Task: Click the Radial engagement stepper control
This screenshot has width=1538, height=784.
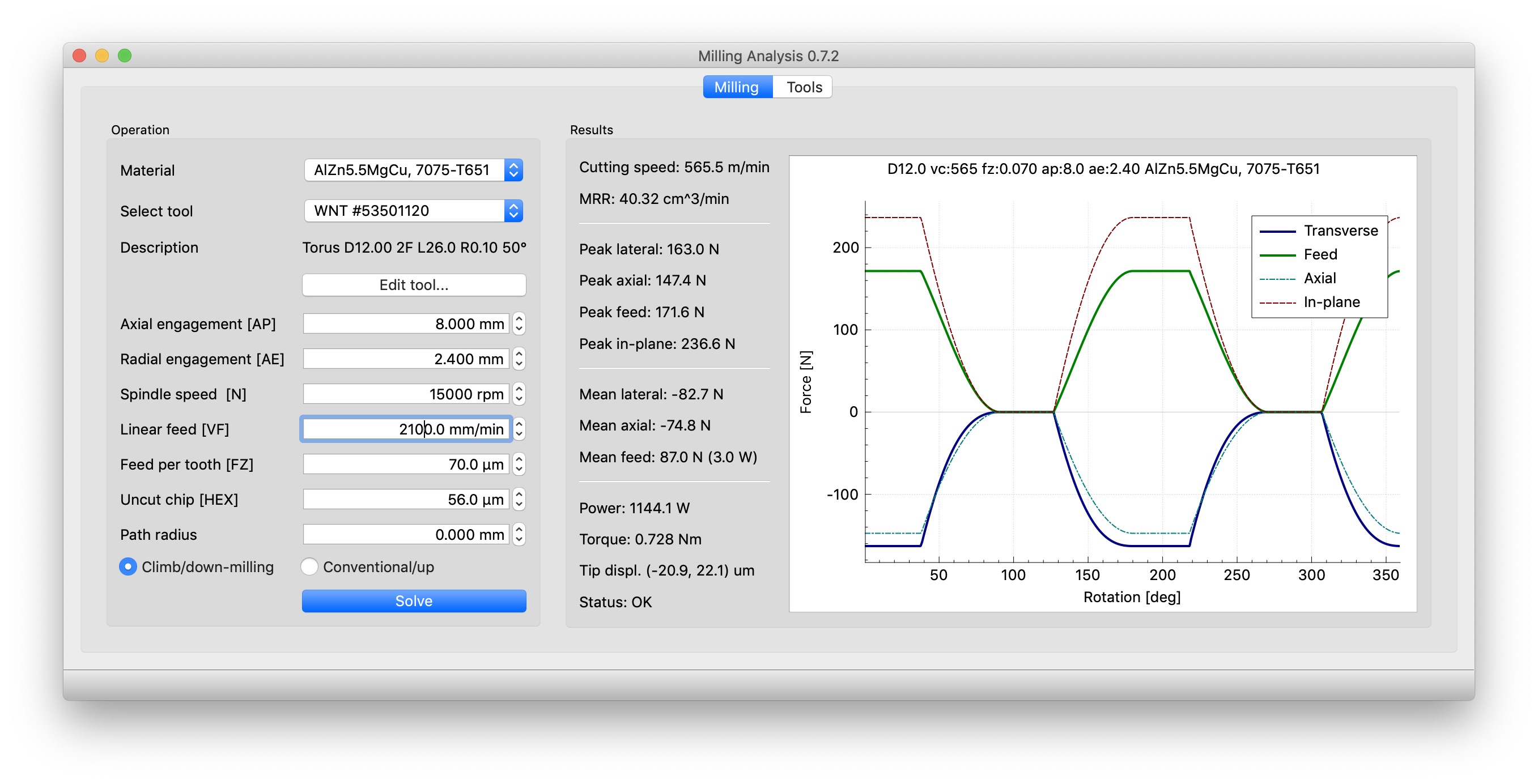Action: point(519,359)
